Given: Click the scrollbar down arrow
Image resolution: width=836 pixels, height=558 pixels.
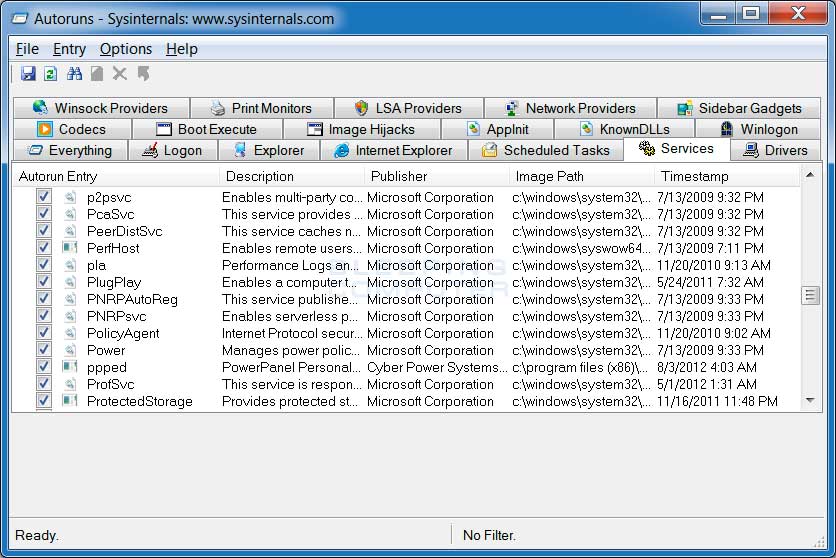Looking at the screenshot, I should [x=810, y=400].
